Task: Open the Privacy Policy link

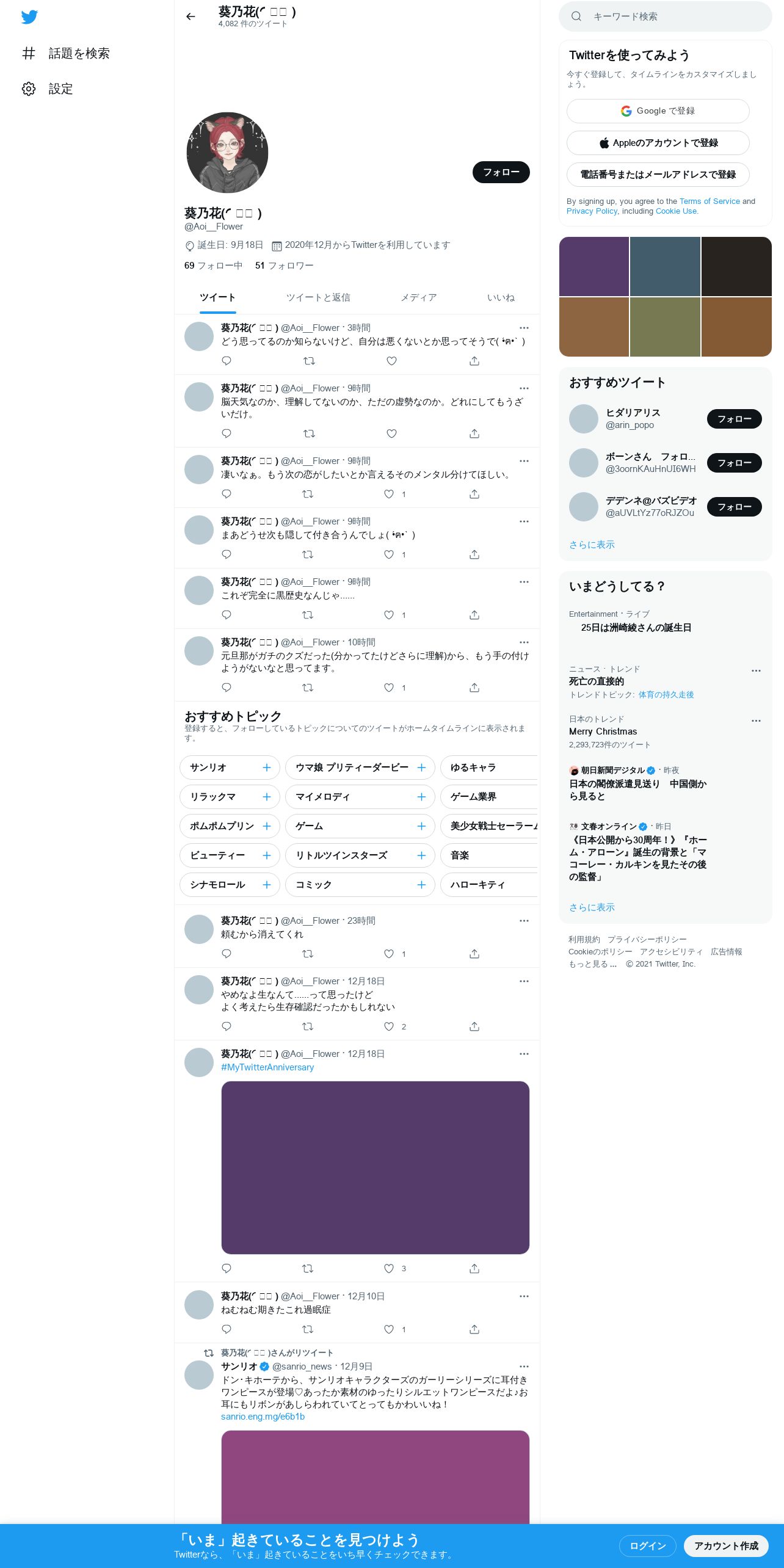Action: [x=592, y=211]
